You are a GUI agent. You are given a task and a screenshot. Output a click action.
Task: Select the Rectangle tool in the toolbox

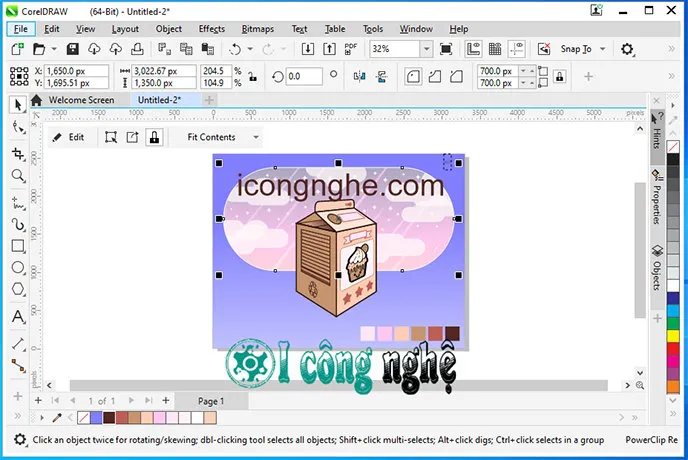coord(18,246)
